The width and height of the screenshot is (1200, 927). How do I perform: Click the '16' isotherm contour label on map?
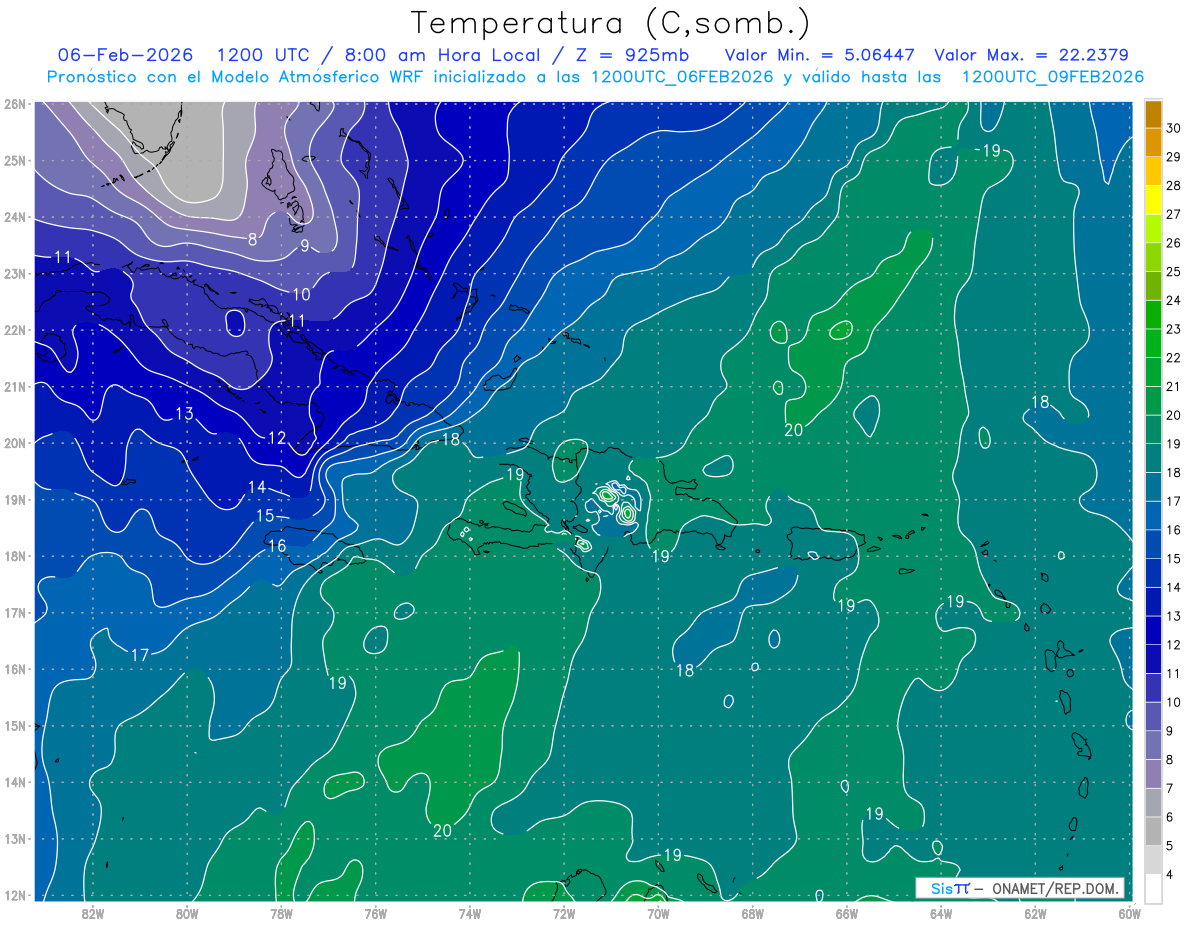tap(276, 546)
